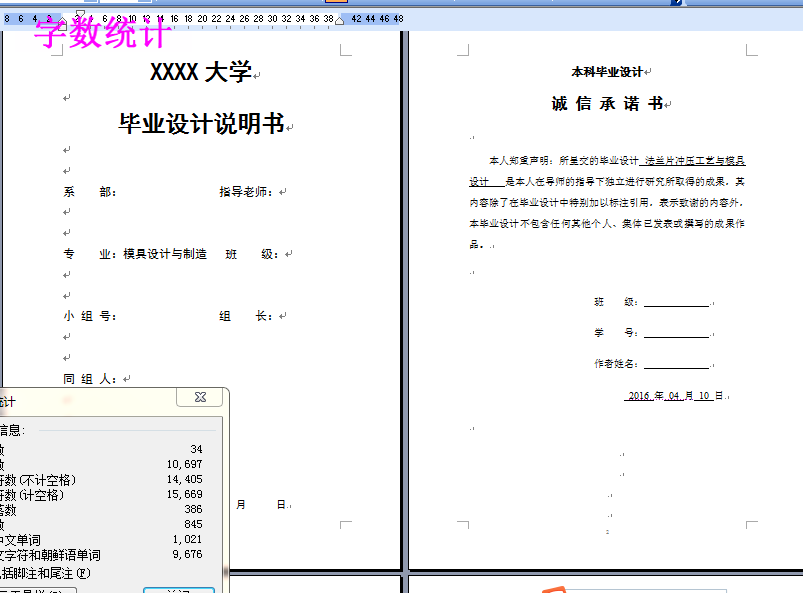This screenshot has height=593, width=803.
Task: Click the '诚信承诺书' title
Action: 607,103
